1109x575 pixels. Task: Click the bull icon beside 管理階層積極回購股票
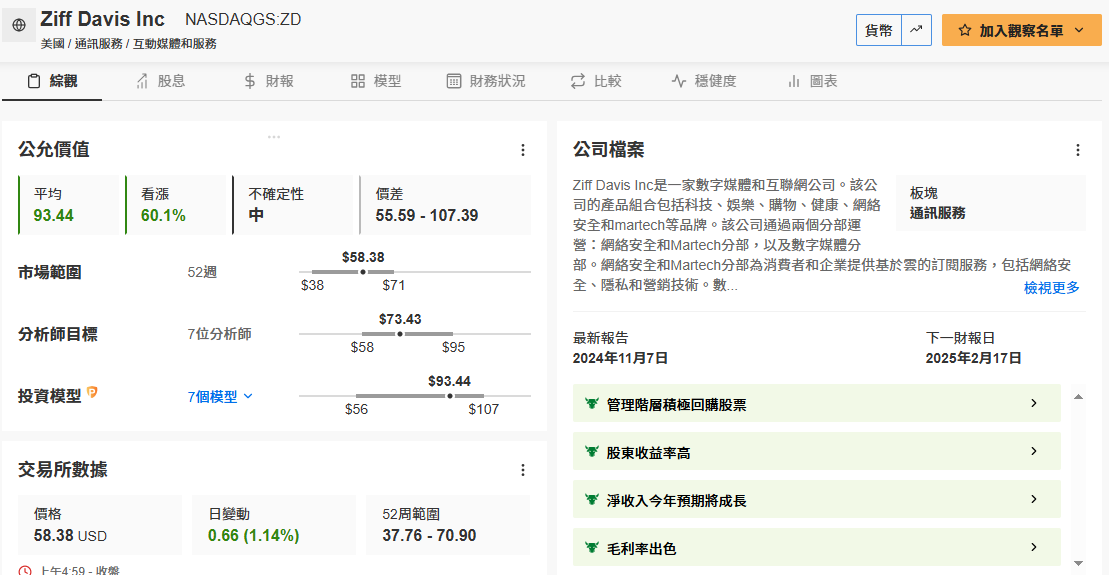592,404
